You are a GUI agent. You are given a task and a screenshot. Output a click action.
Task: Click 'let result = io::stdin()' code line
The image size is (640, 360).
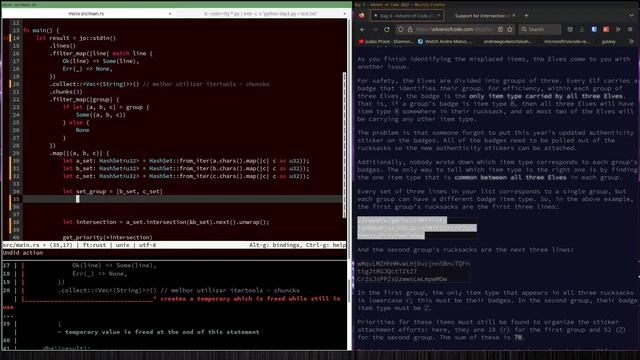(x=76, y=38)
